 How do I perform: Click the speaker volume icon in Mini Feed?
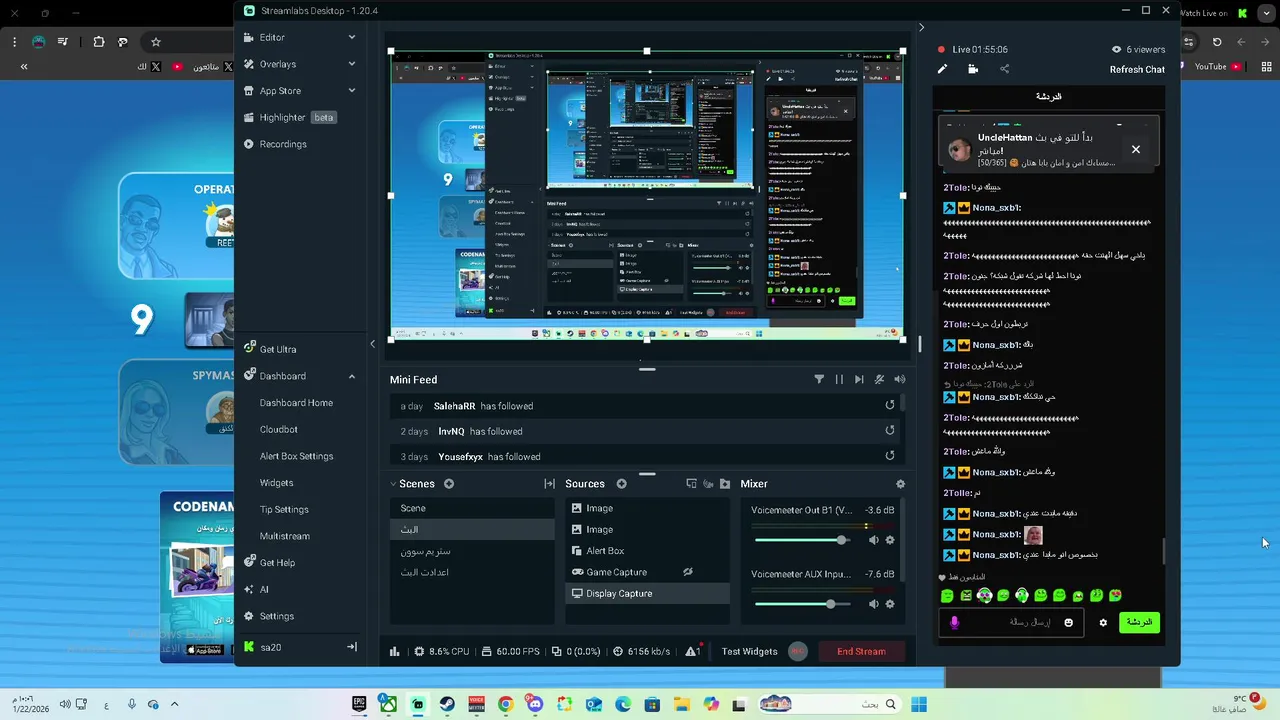tap(899, 379)
